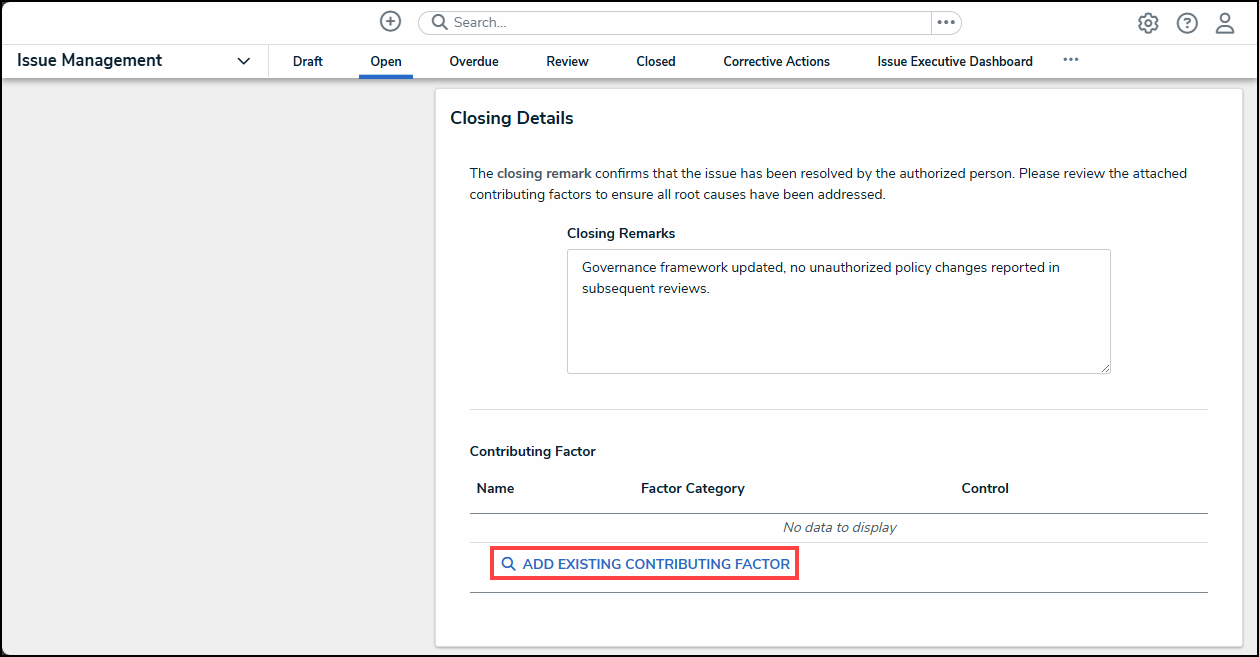
Task: Open the ellipsis options beside the search bar
Action: click(946, 21)
